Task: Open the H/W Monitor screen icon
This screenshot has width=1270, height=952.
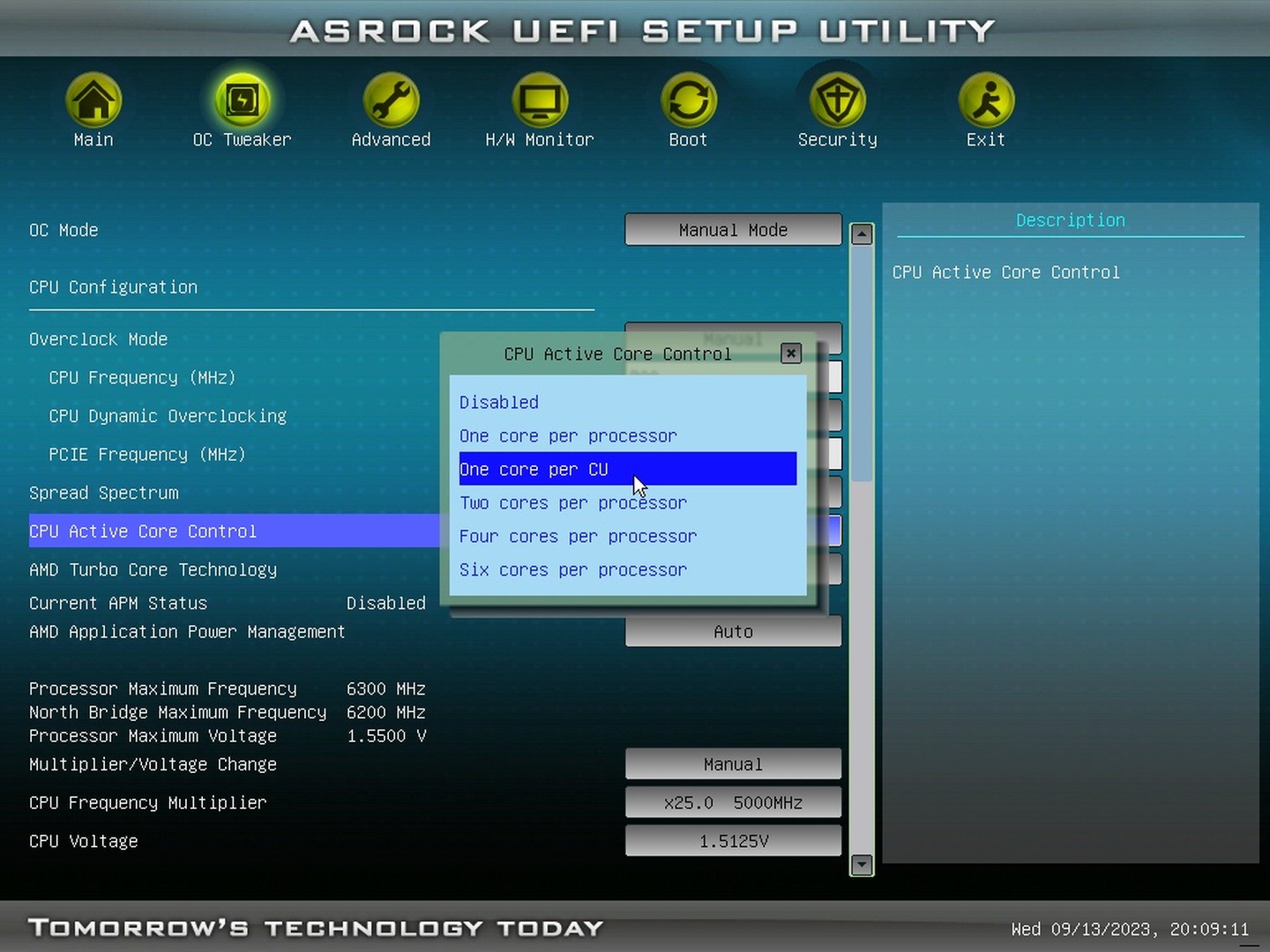Action: [540, 100]
